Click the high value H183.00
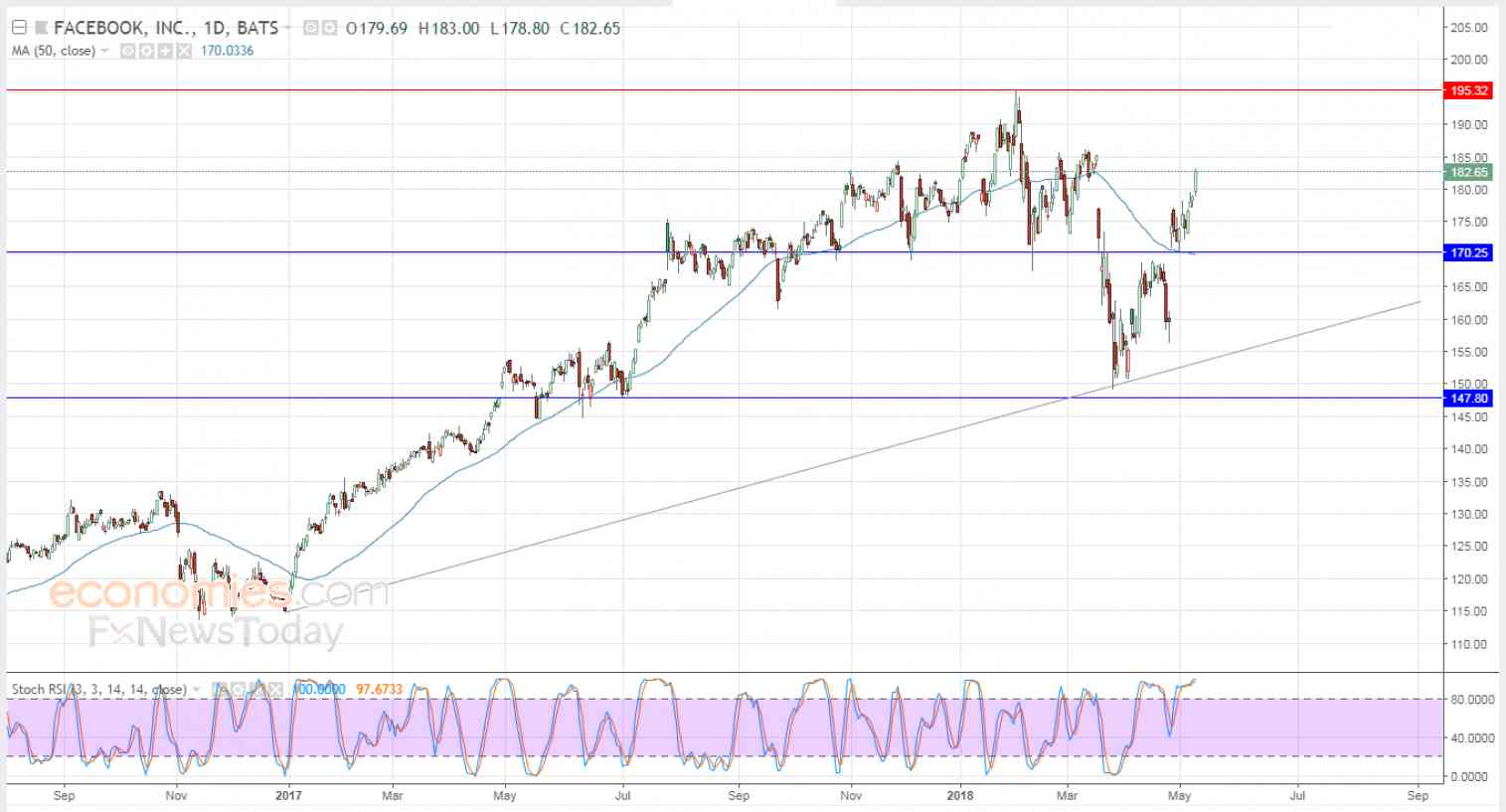Screen dimensions: 1506x812 point(450,28)
